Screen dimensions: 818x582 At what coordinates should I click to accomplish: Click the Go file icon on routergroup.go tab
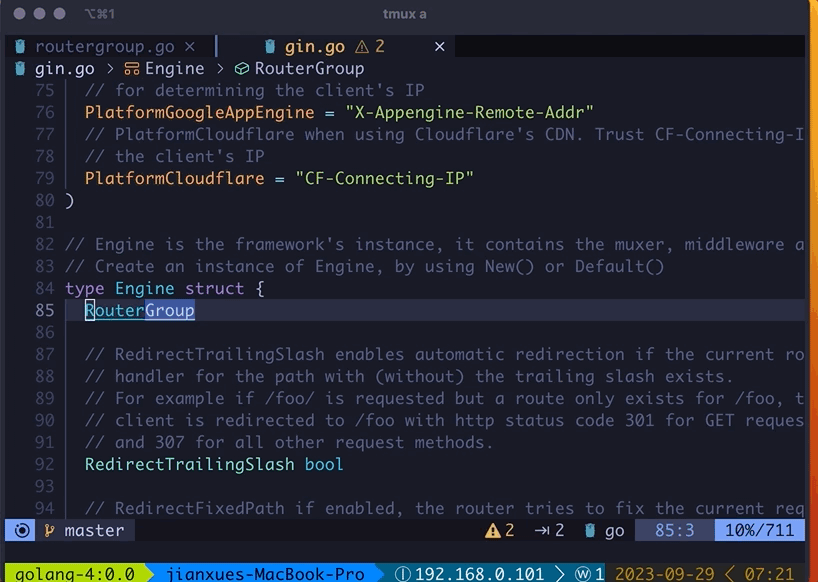click(x=20, y=47)
